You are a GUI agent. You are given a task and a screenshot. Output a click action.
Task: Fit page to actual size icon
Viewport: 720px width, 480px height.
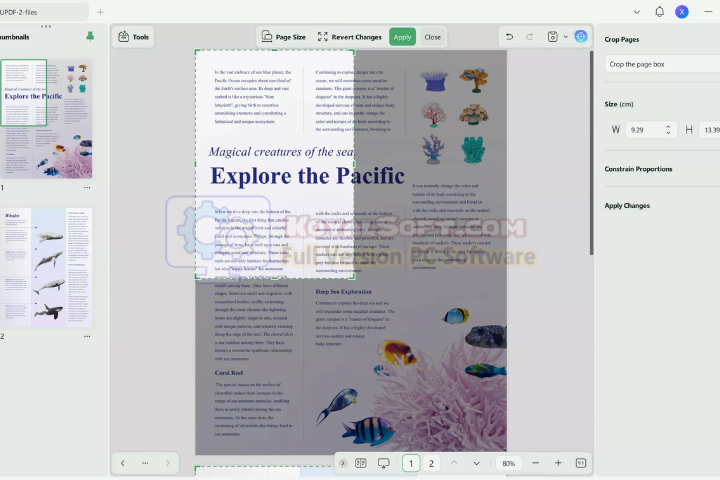[x=581, y=463]
